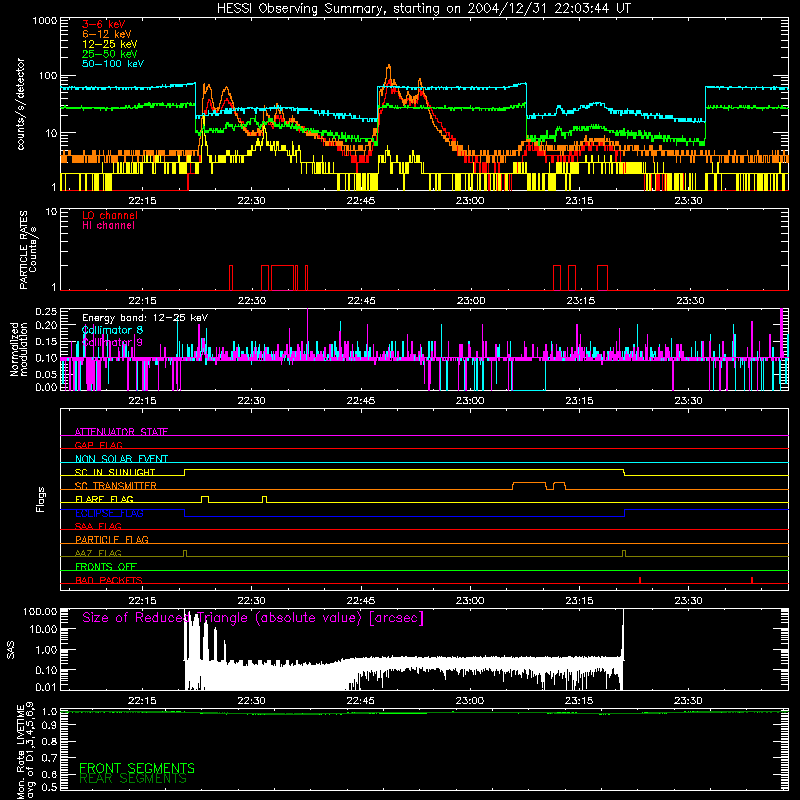Click the ATTENUATOR STATE flag label
The height and width of the screenshot is (800, 800).
(121, 432)
